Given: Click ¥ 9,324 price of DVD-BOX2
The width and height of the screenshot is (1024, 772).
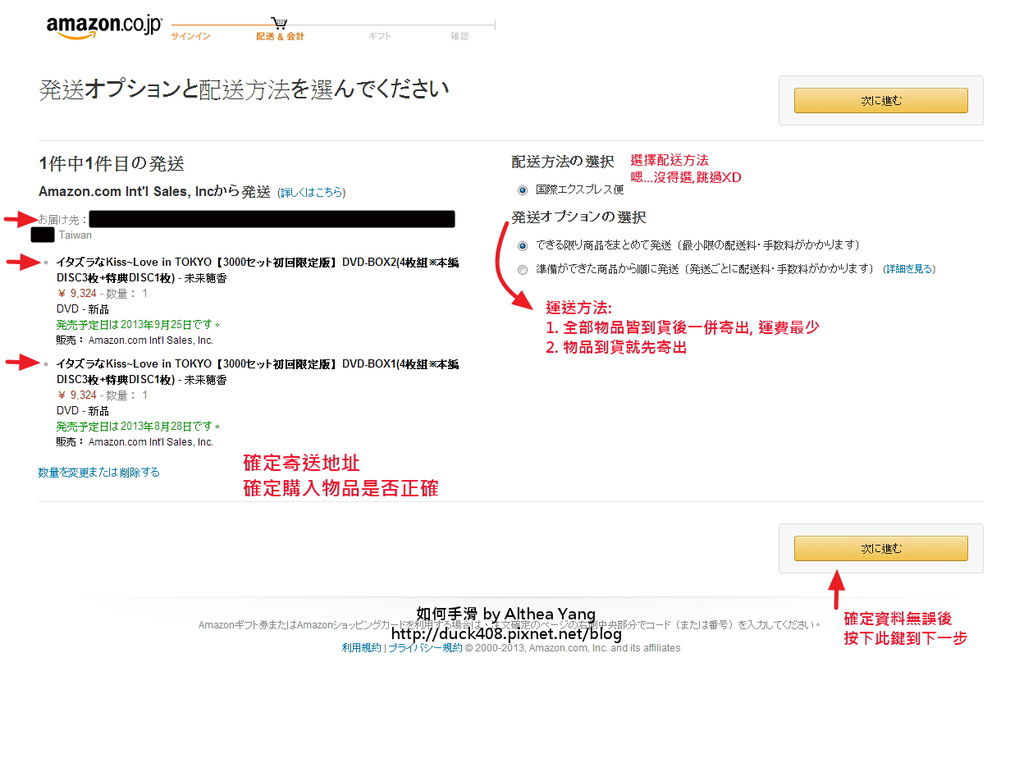Looking at the screenshot, I should click(77, 293).
